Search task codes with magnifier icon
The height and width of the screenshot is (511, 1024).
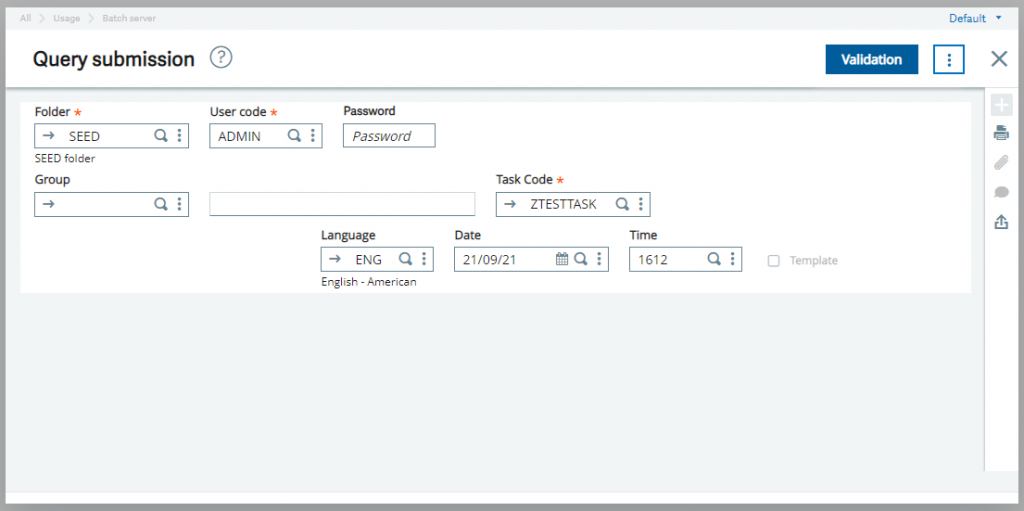coord(622,204)
